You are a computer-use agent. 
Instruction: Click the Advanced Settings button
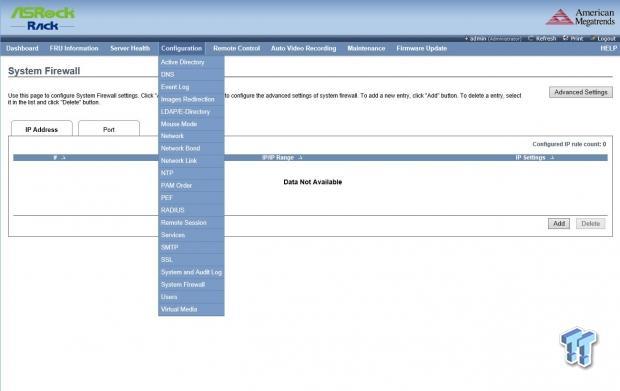(581, 92)
